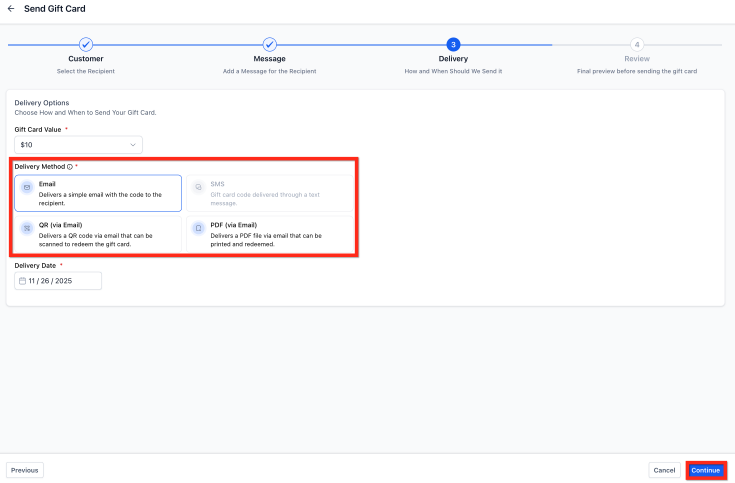Open the Gift Card Value dropdown

78,145
